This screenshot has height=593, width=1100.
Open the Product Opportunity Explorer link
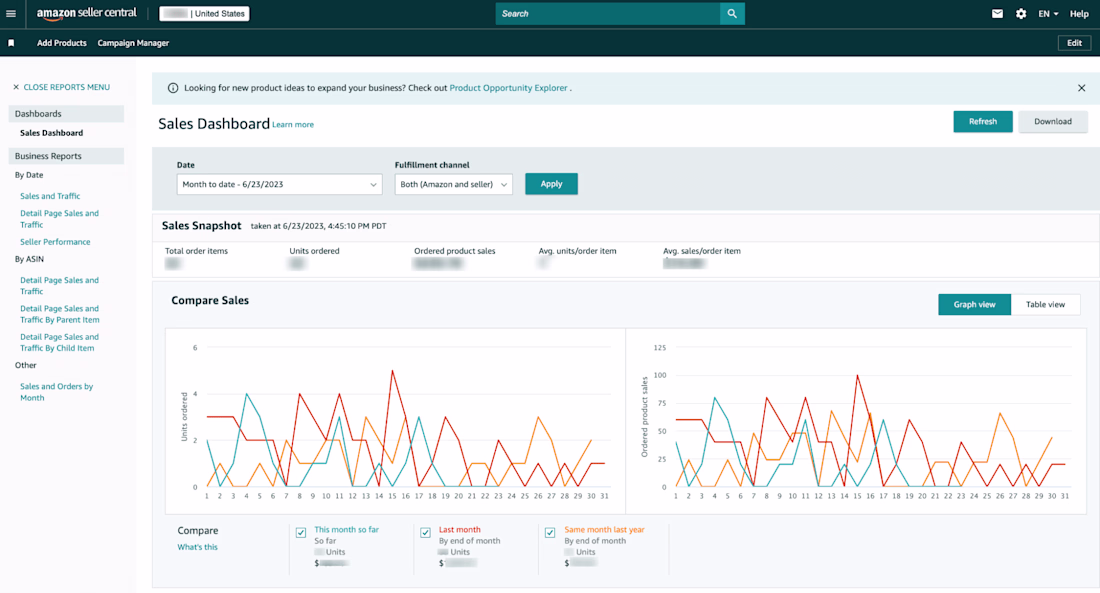point(509,88)
